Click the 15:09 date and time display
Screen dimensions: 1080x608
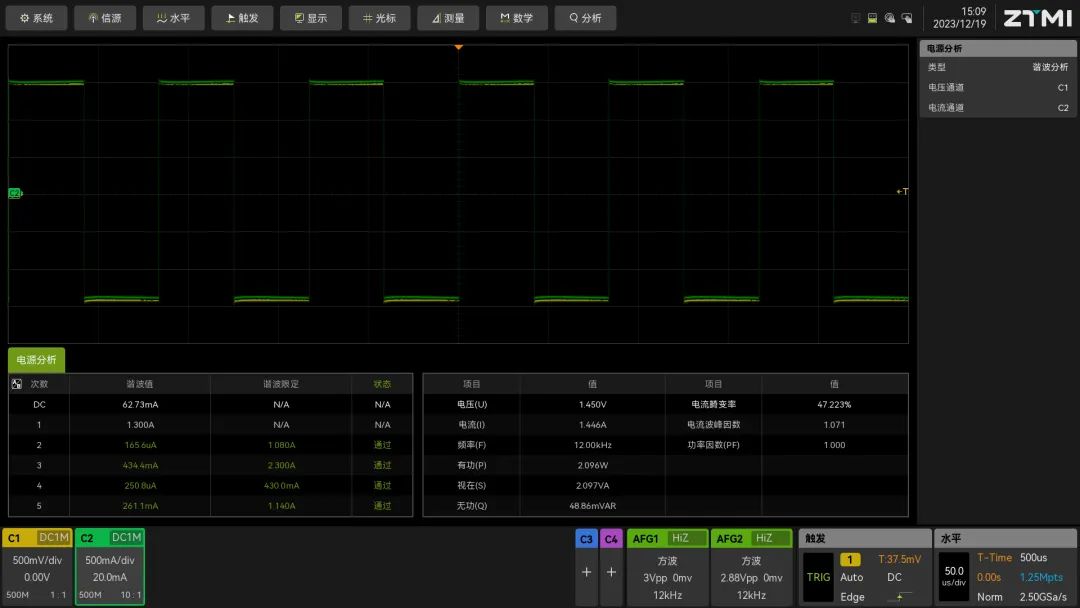[x=959, y=18]
